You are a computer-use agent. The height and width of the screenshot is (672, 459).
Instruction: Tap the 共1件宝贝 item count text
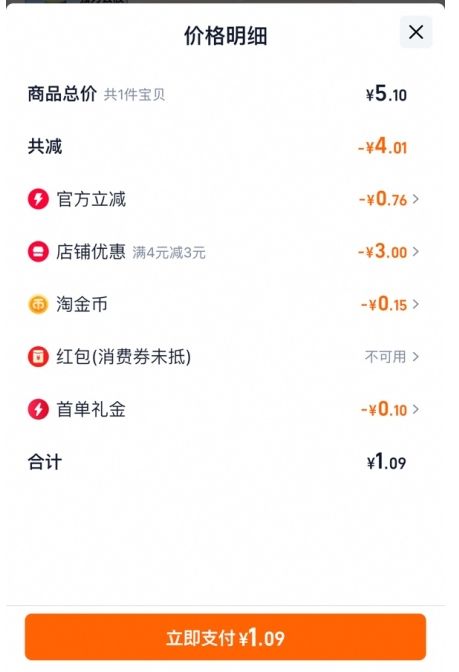pos(135,94)
